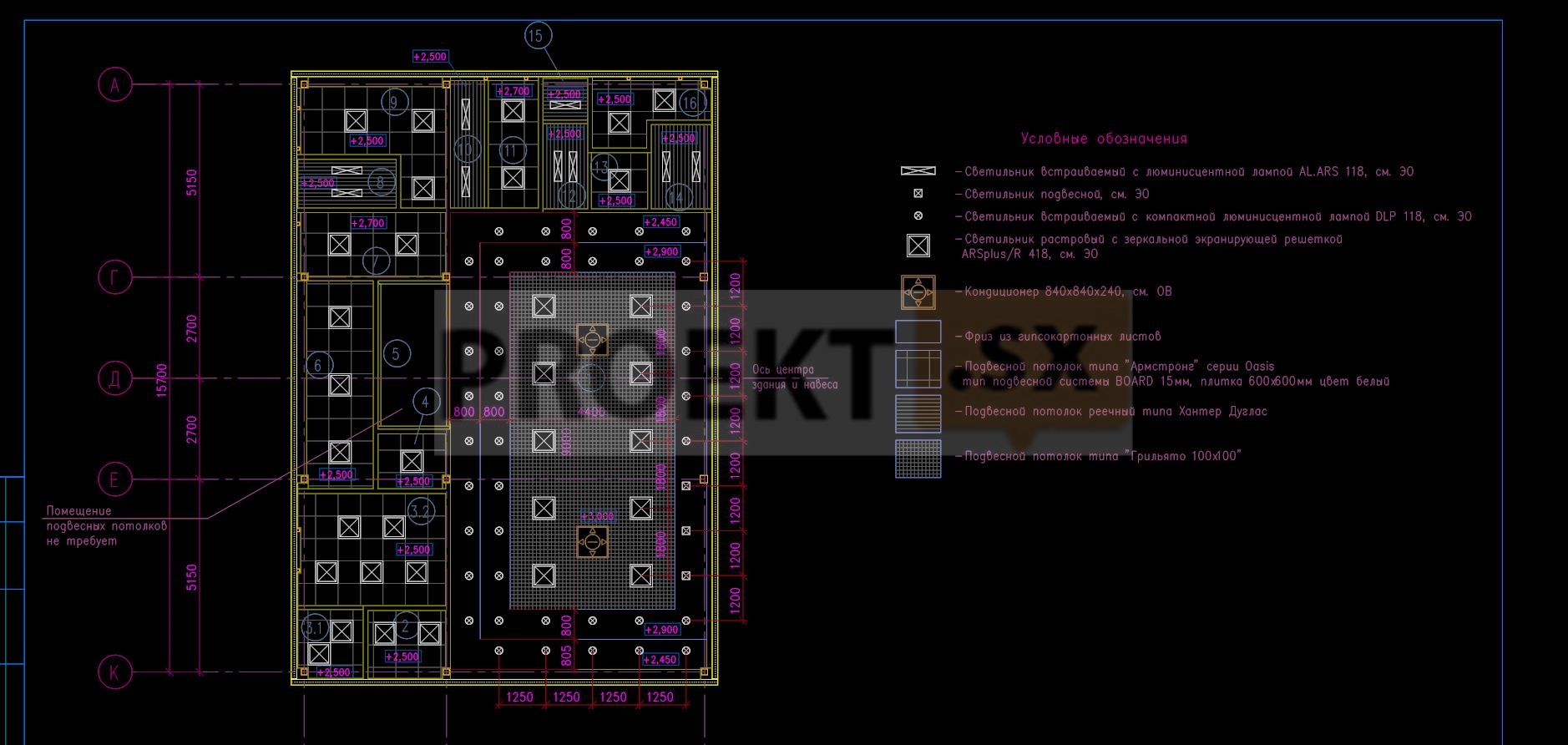Click the note 'Помещение подвесных потолков не требует'

pos(107,526)
